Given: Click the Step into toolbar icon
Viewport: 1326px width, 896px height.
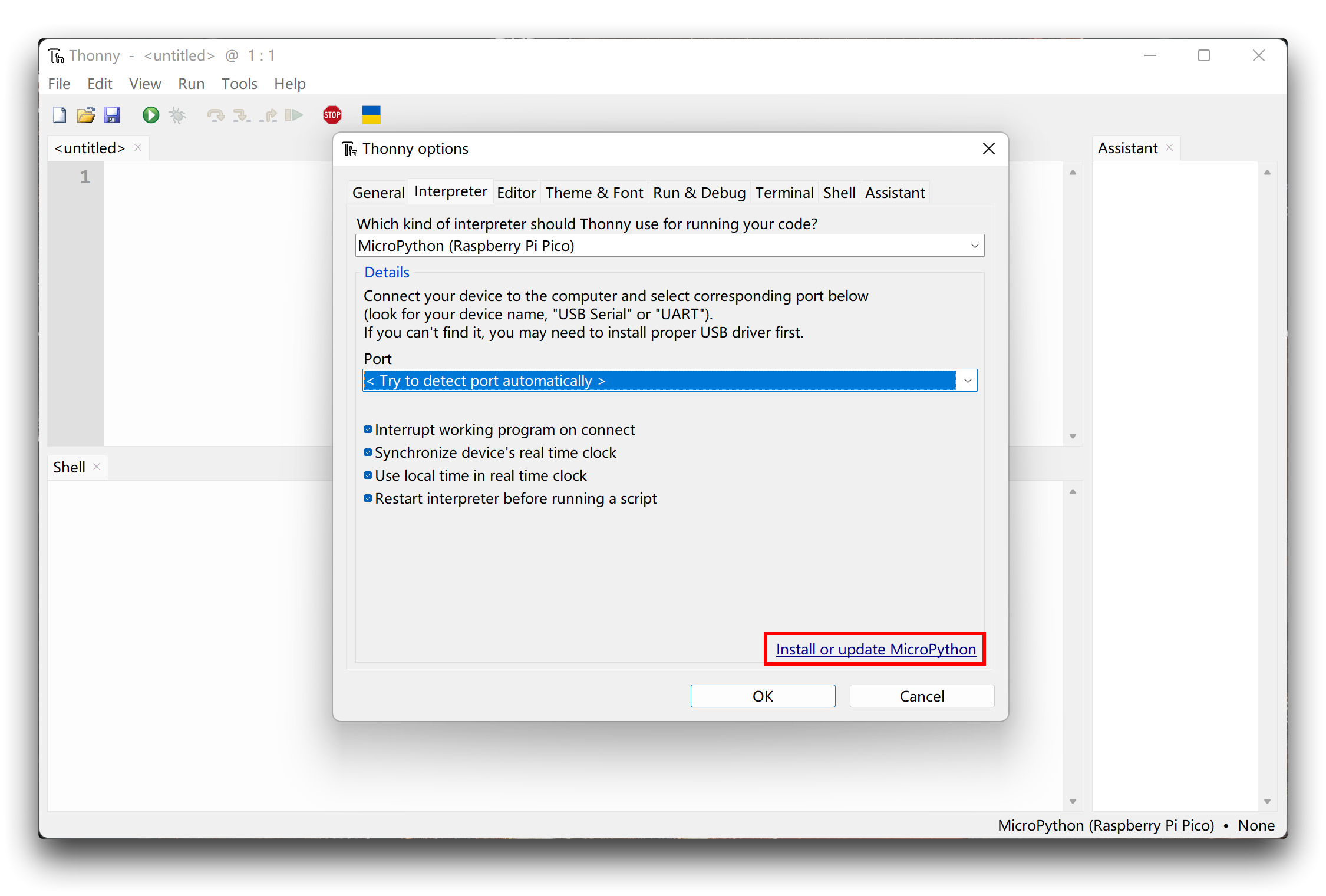Looking at the screenshot, I should (242, 115).
